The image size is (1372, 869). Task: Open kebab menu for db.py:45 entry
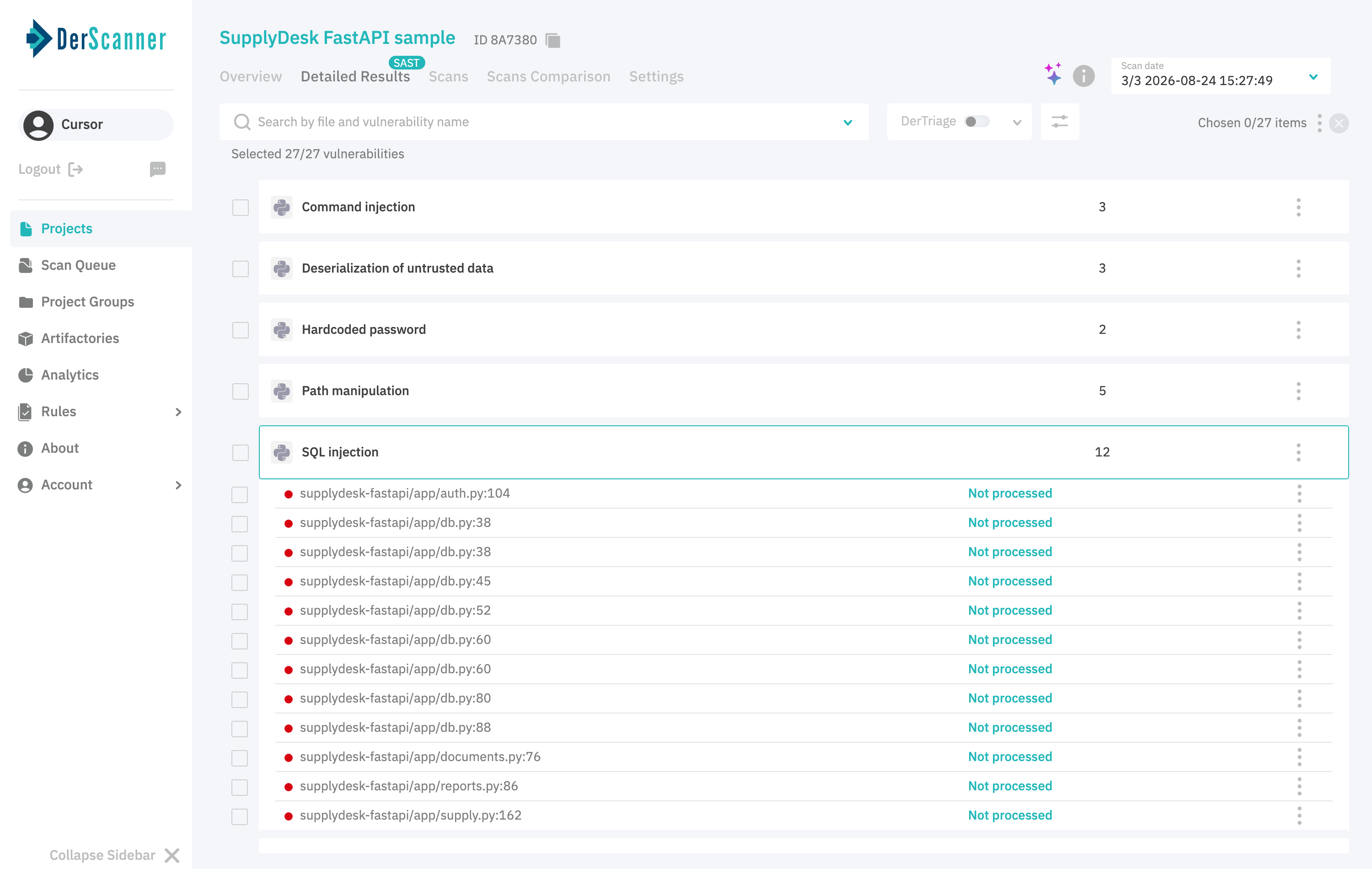pos(1299,581)
